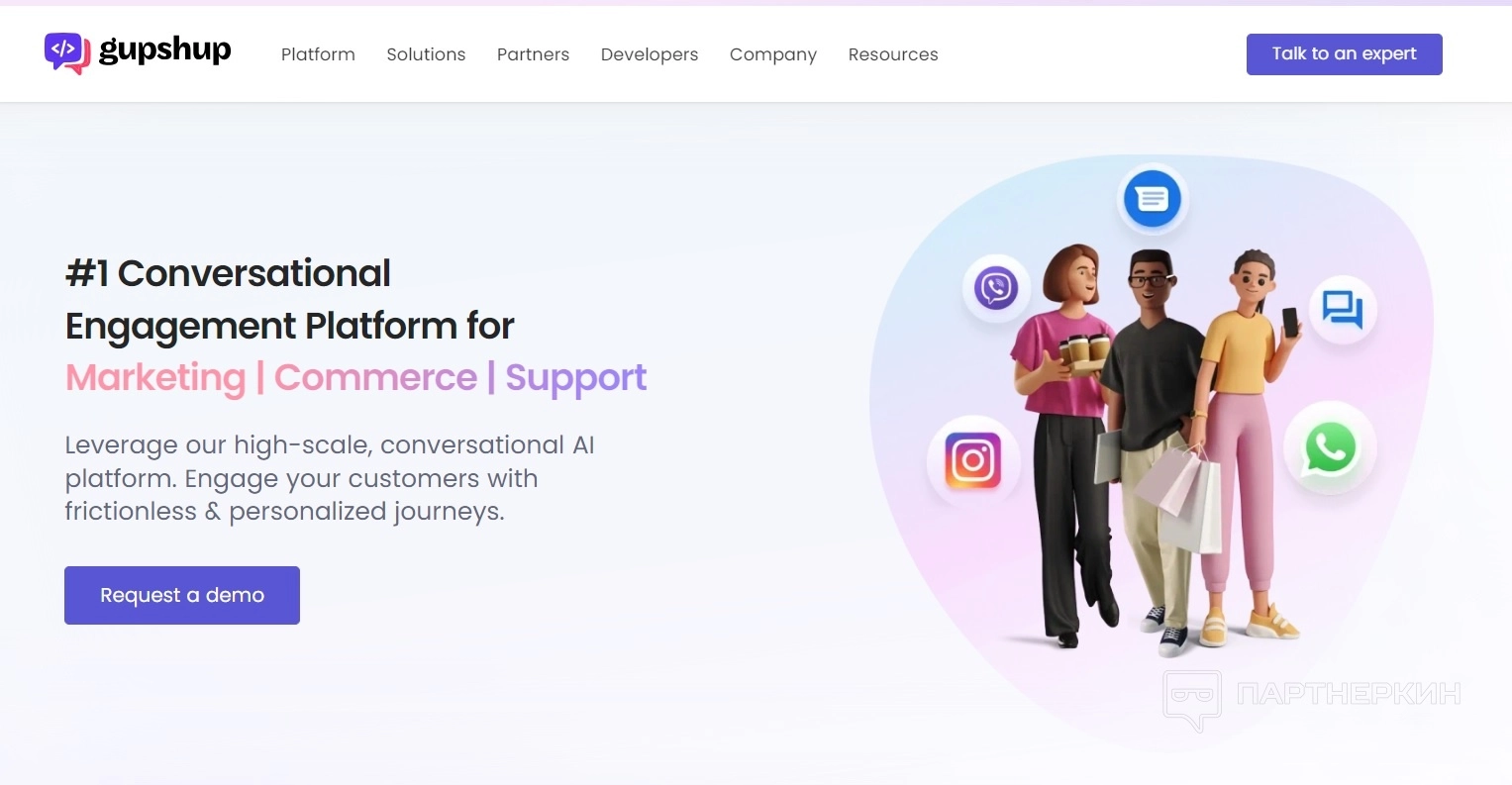
Task: Click the blue SMS message icon
Action: tap(1152, 199)
